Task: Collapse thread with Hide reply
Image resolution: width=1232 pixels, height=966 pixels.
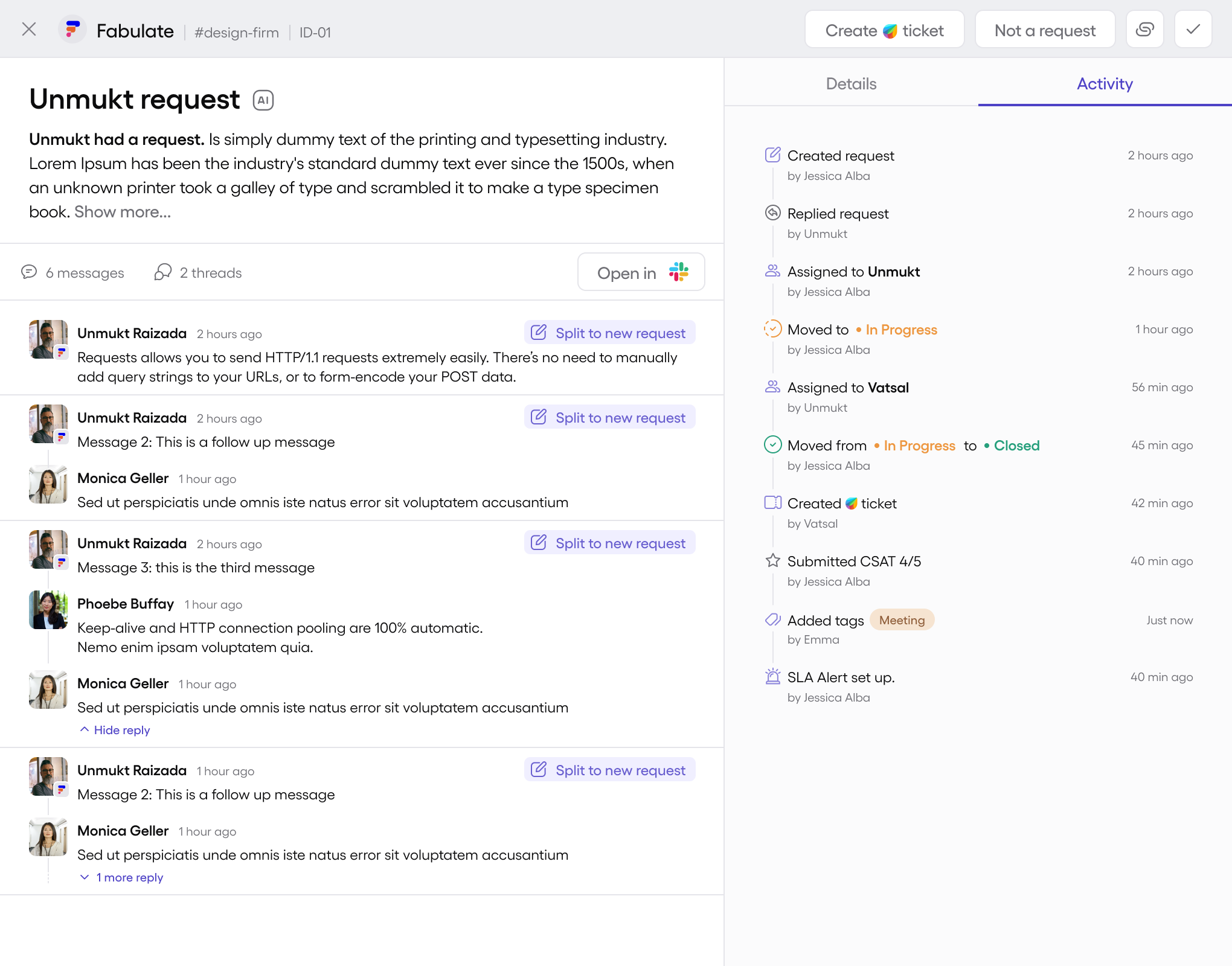Action: coord(115,730)
